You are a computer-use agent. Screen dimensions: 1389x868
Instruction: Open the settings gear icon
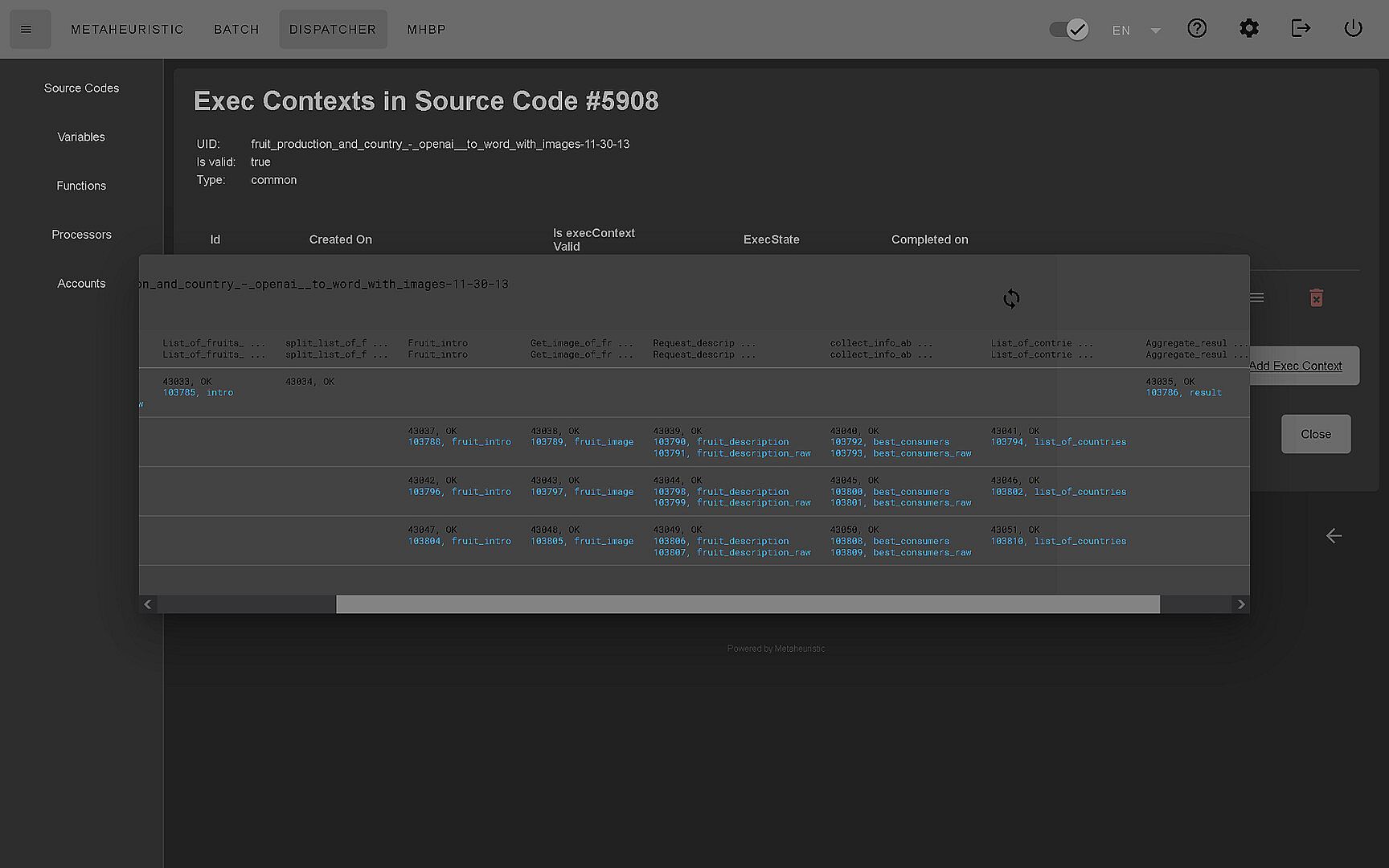coord(1248,29)
